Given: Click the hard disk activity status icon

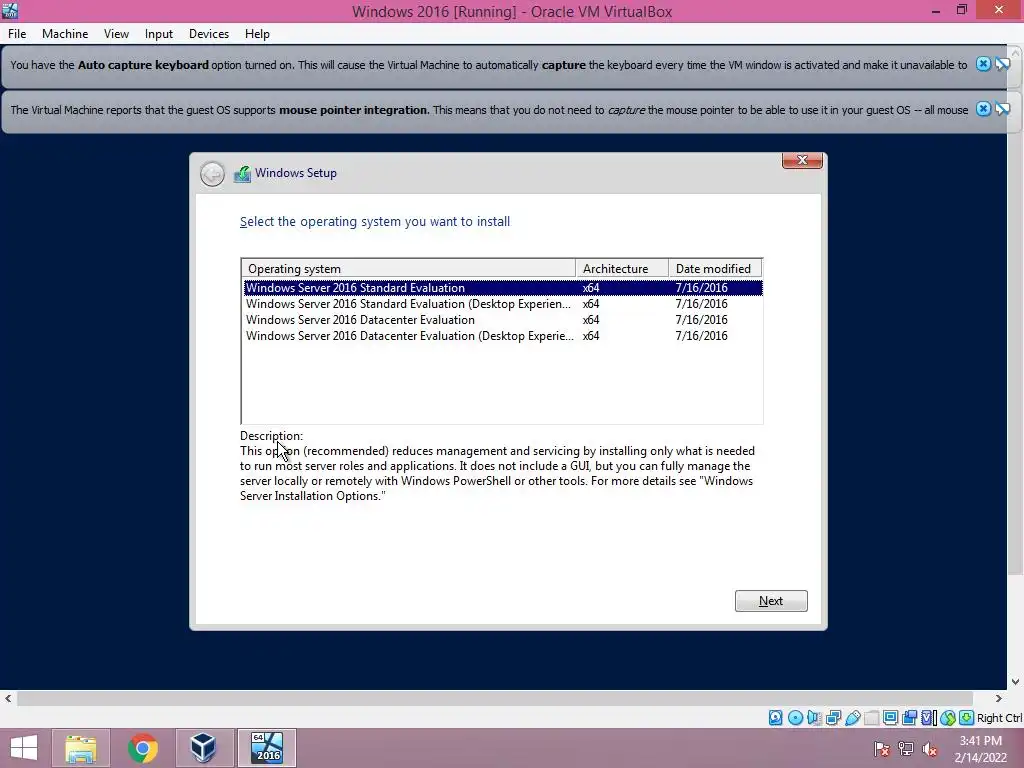Looking at the screenshot, I should click(775, 718).
